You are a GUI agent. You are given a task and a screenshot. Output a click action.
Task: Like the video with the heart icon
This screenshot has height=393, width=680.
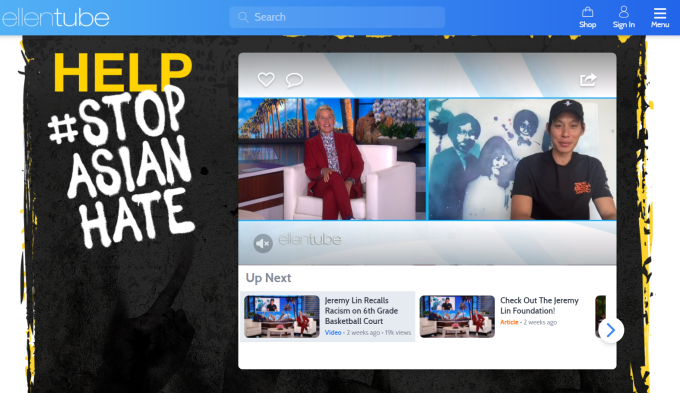pos(266,79)
